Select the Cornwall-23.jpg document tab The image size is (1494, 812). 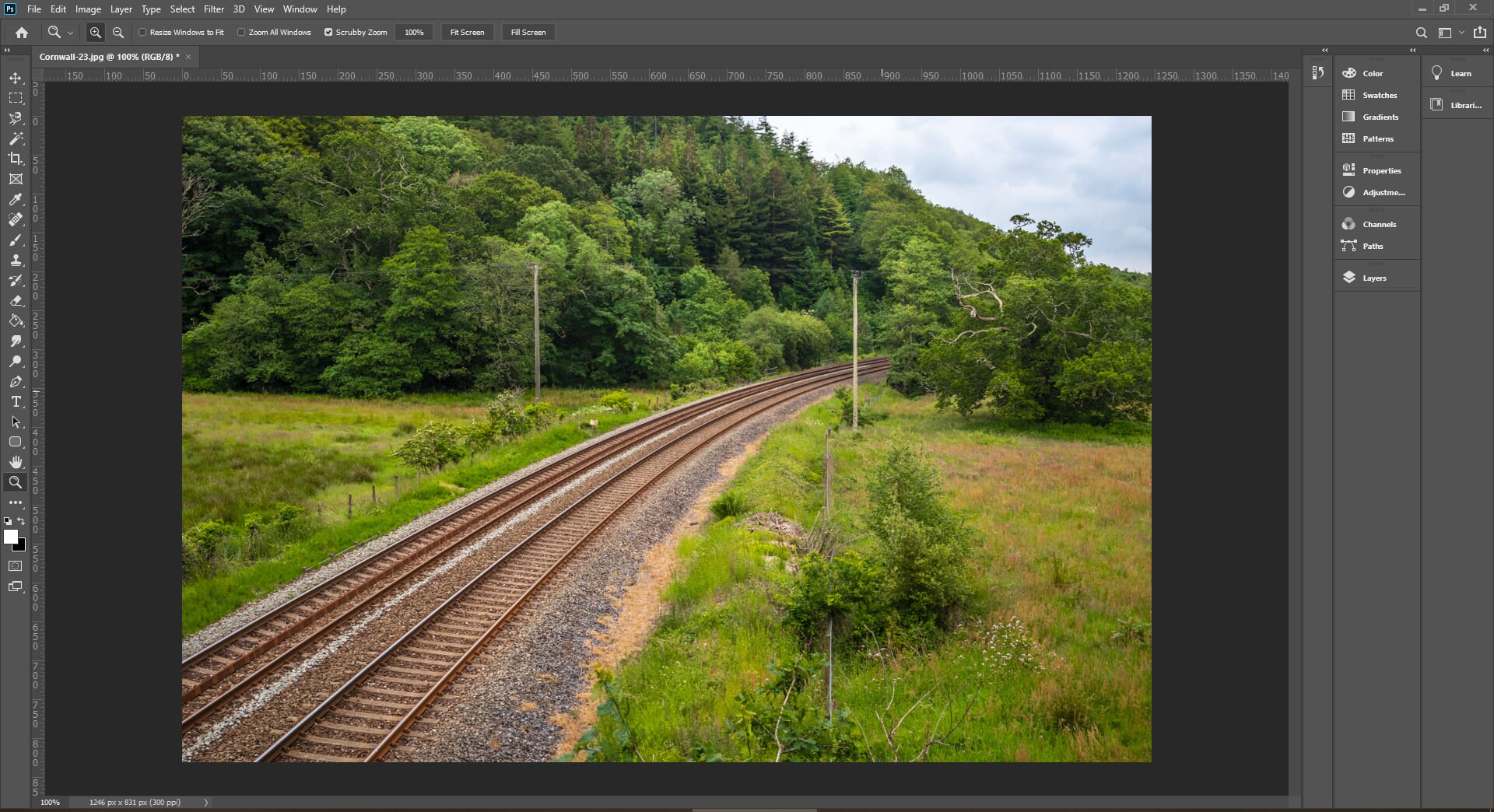pyautogui.click(x=109, y=57)
